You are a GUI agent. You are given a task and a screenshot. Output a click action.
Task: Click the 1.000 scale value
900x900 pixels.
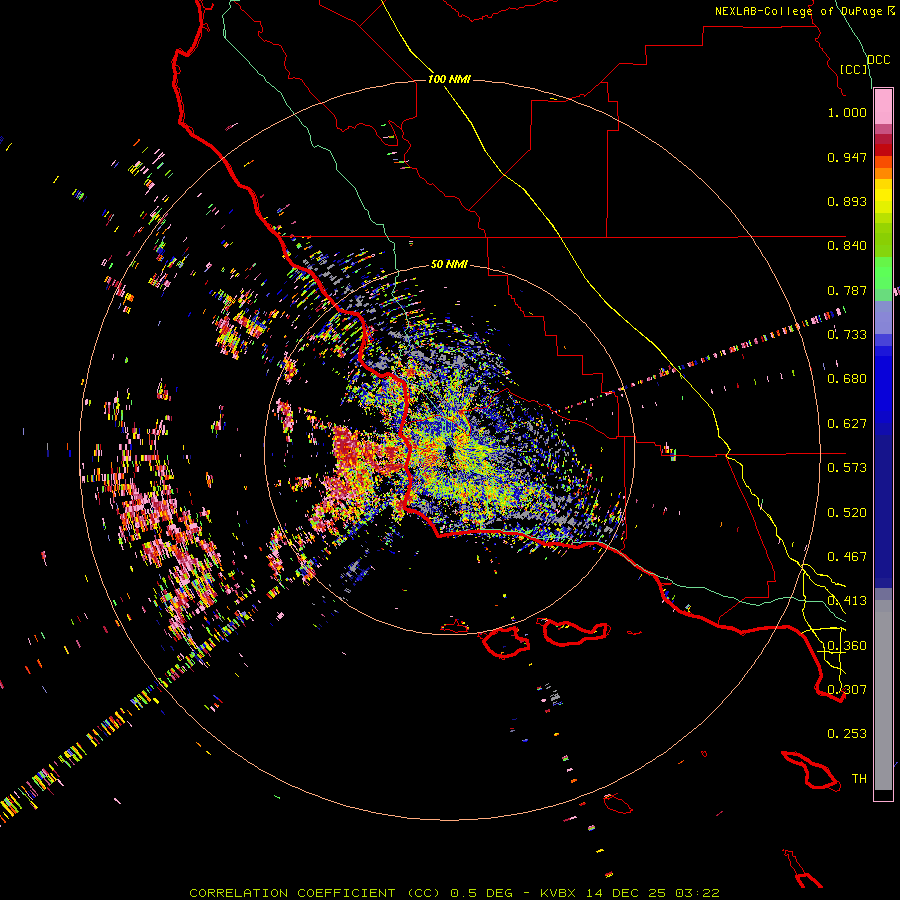tap(847, 112)
